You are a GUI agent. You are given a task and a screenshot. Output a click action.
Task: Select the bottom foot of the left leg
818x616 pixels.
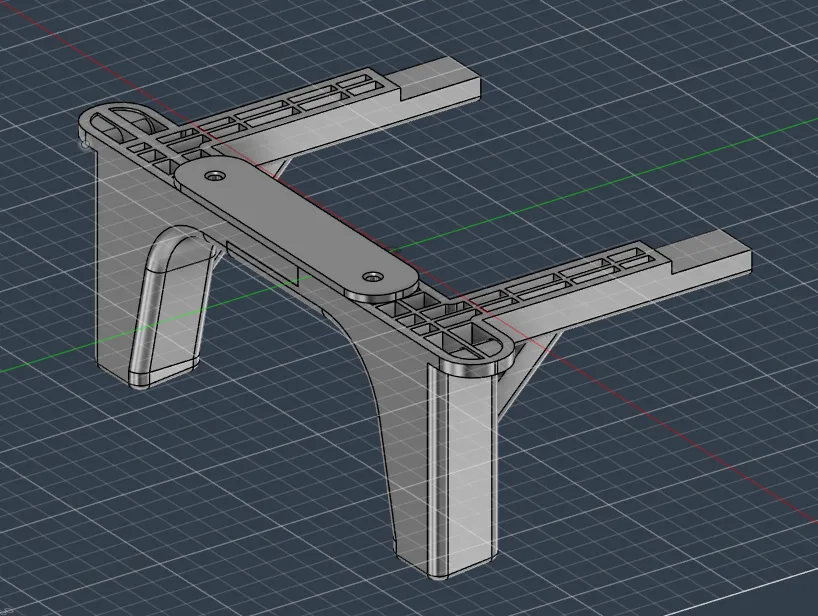[x=163, y=375]
